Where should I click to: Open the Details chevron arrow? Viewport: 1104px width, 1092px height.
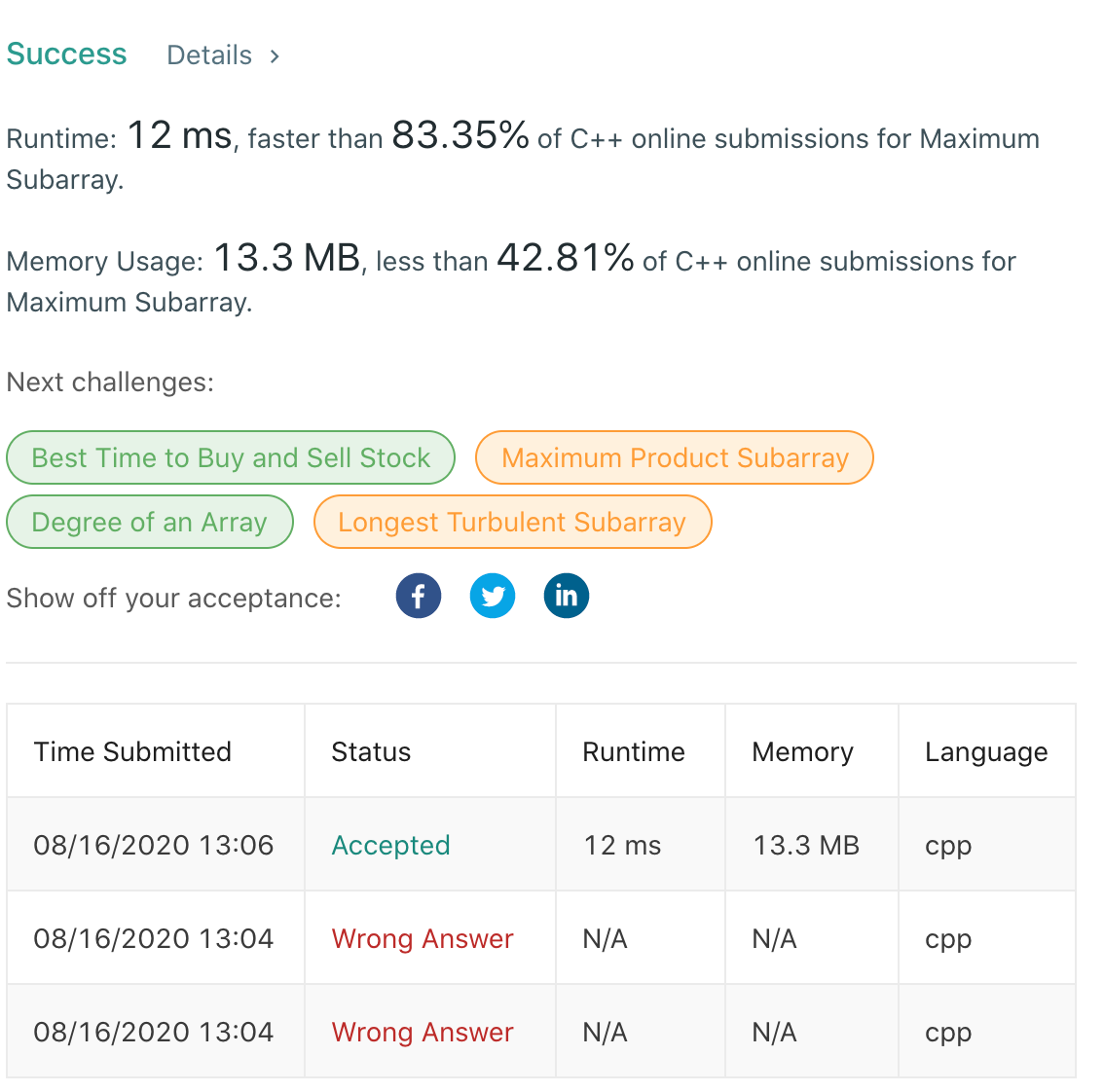[x=274, y=55]
